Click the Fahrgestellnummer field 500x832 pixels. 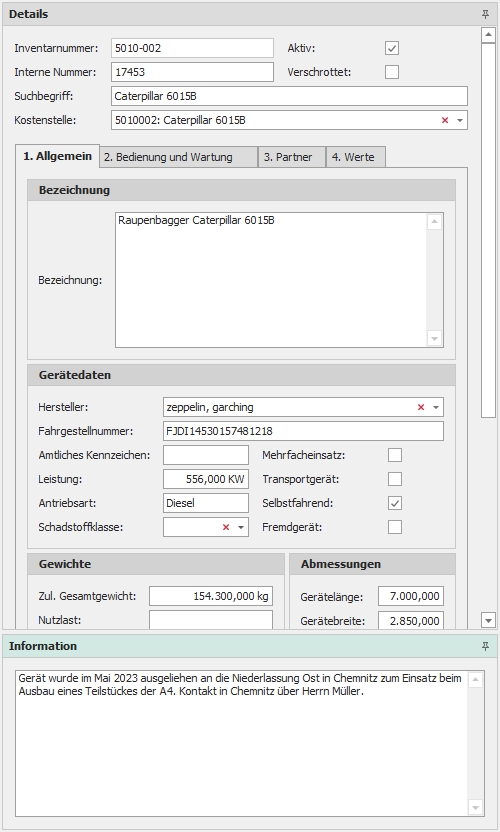(304, 431)
